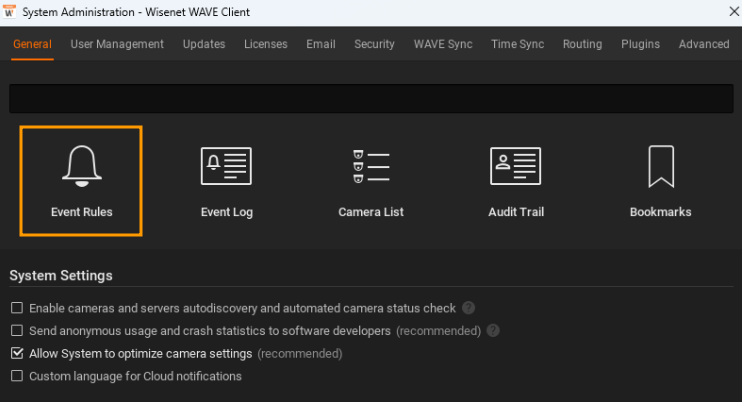Image resolution: width=743 pixels, height=402 pixels.
Task: Open the Bookmarks icon
Action: (x=660, y=180)
